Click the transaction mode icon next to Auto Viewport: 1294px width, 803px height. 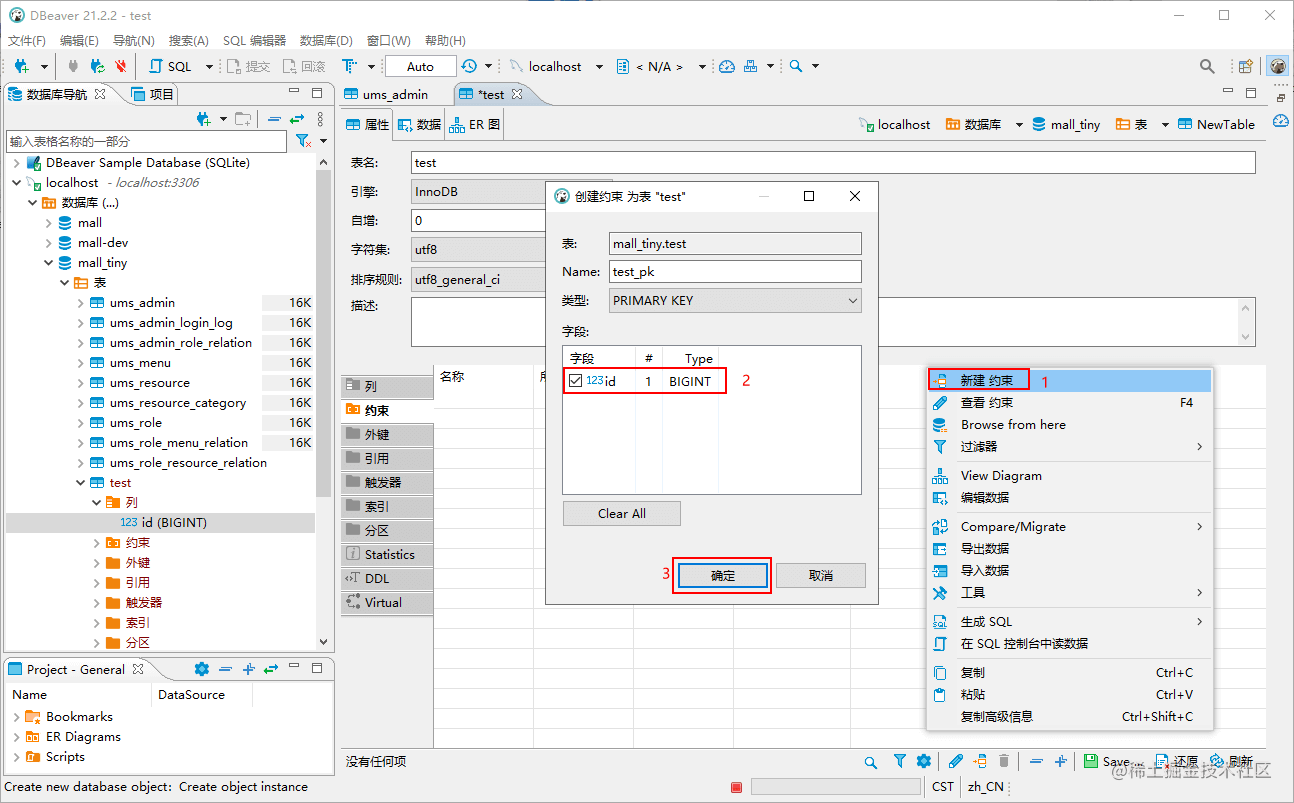(x=349, y=67)
